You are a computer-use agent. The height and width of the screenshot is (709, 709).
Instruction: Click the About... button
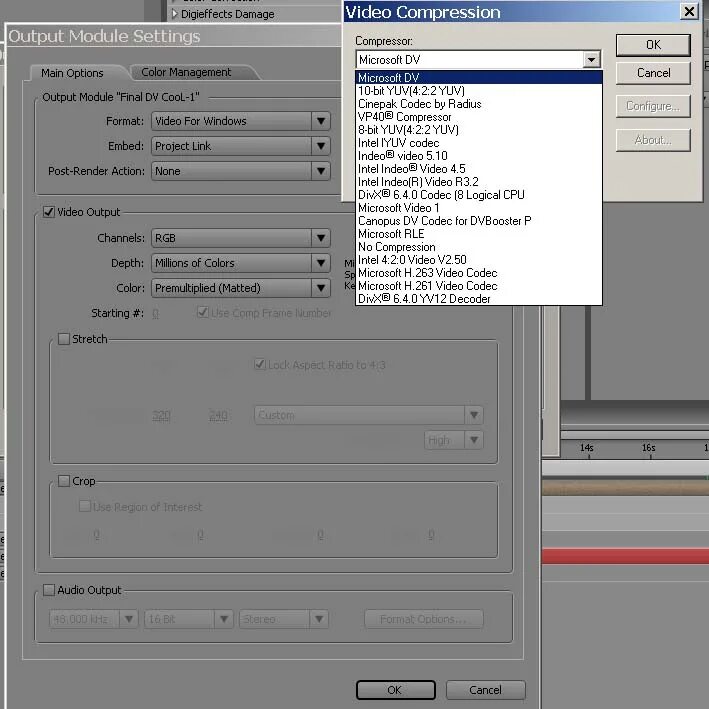coord(653,140)
